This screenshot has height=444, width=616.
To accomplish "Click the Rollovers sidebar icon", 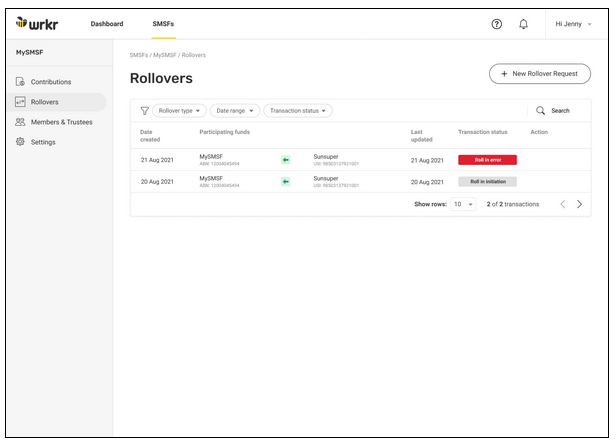I will click(20, 102).
